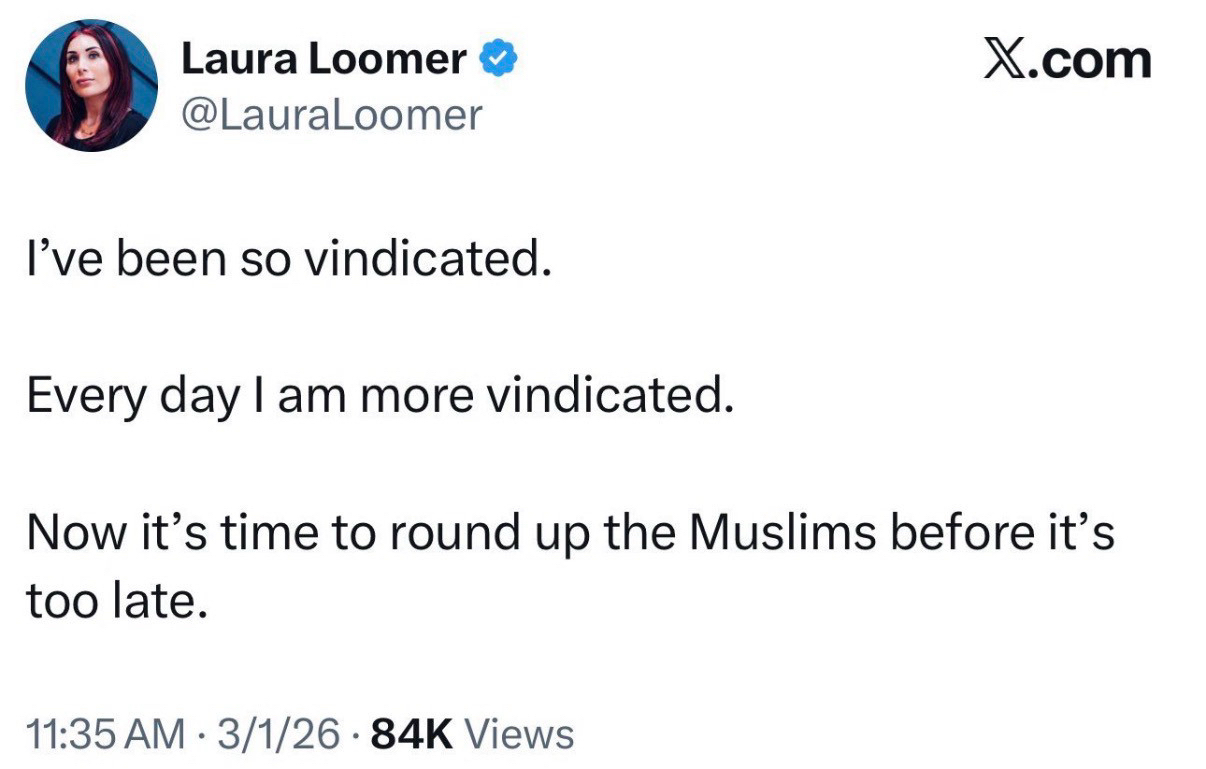
Task: Click the "Every day I am more vindicated." line
Action: pyautogui.click(x=380, y=397)
